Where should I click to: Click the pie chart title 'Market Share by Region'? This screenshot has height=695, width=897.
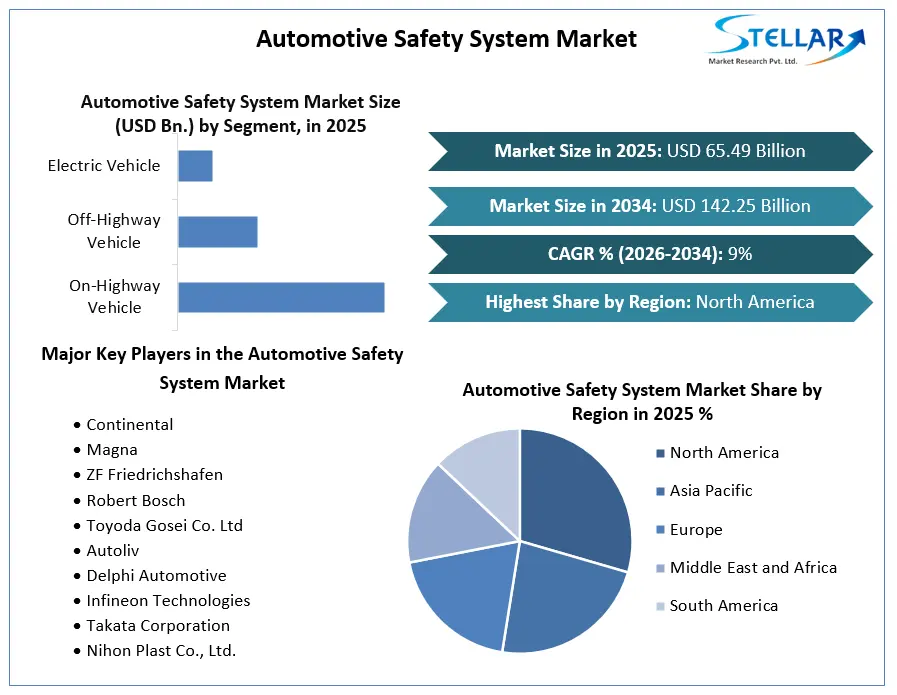[642, 402]
